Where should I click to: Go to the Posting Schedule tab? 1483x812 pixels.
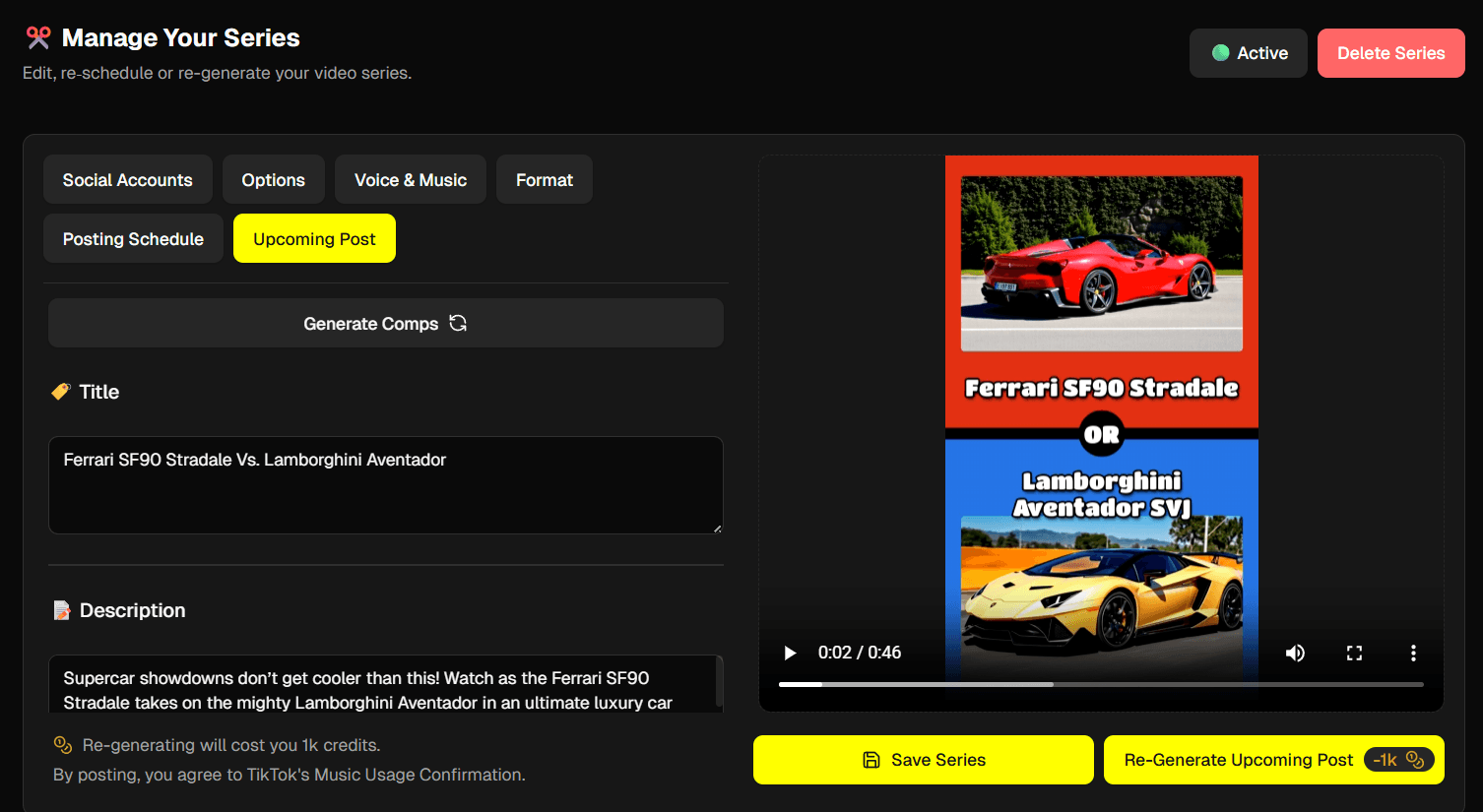click(133, 238)
